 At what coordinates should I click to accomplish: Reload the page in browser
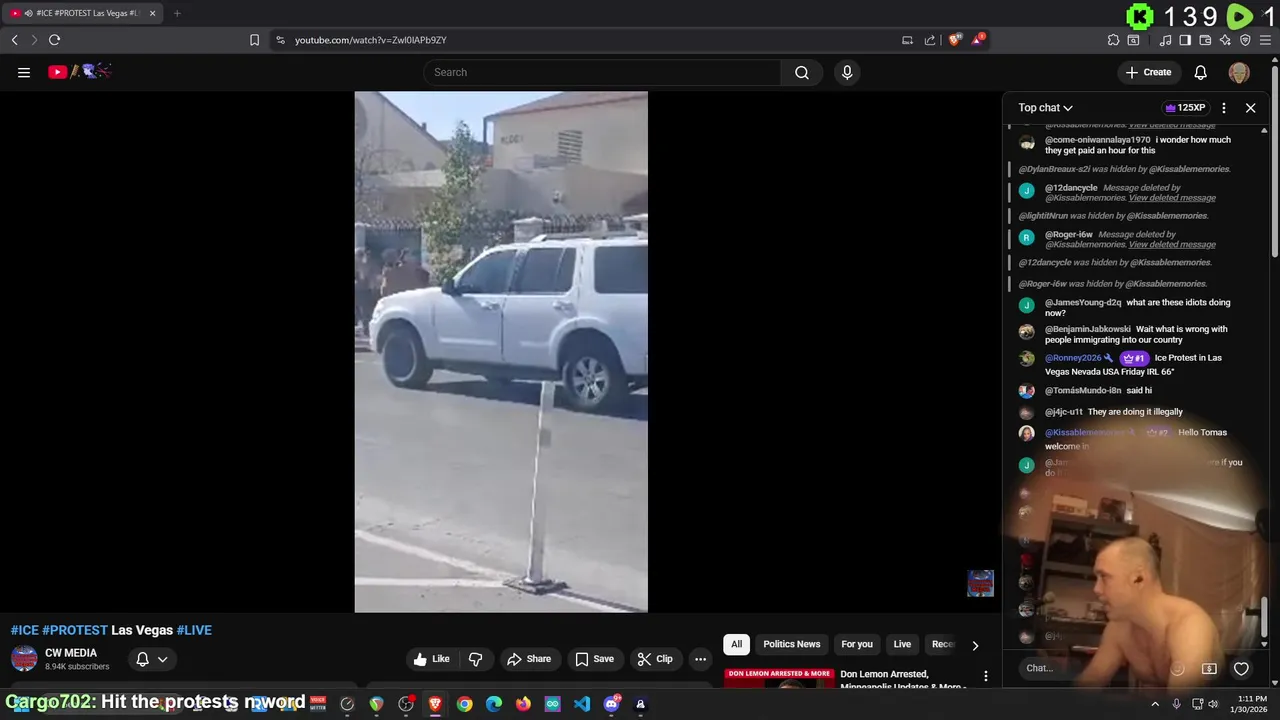point(54,40)
